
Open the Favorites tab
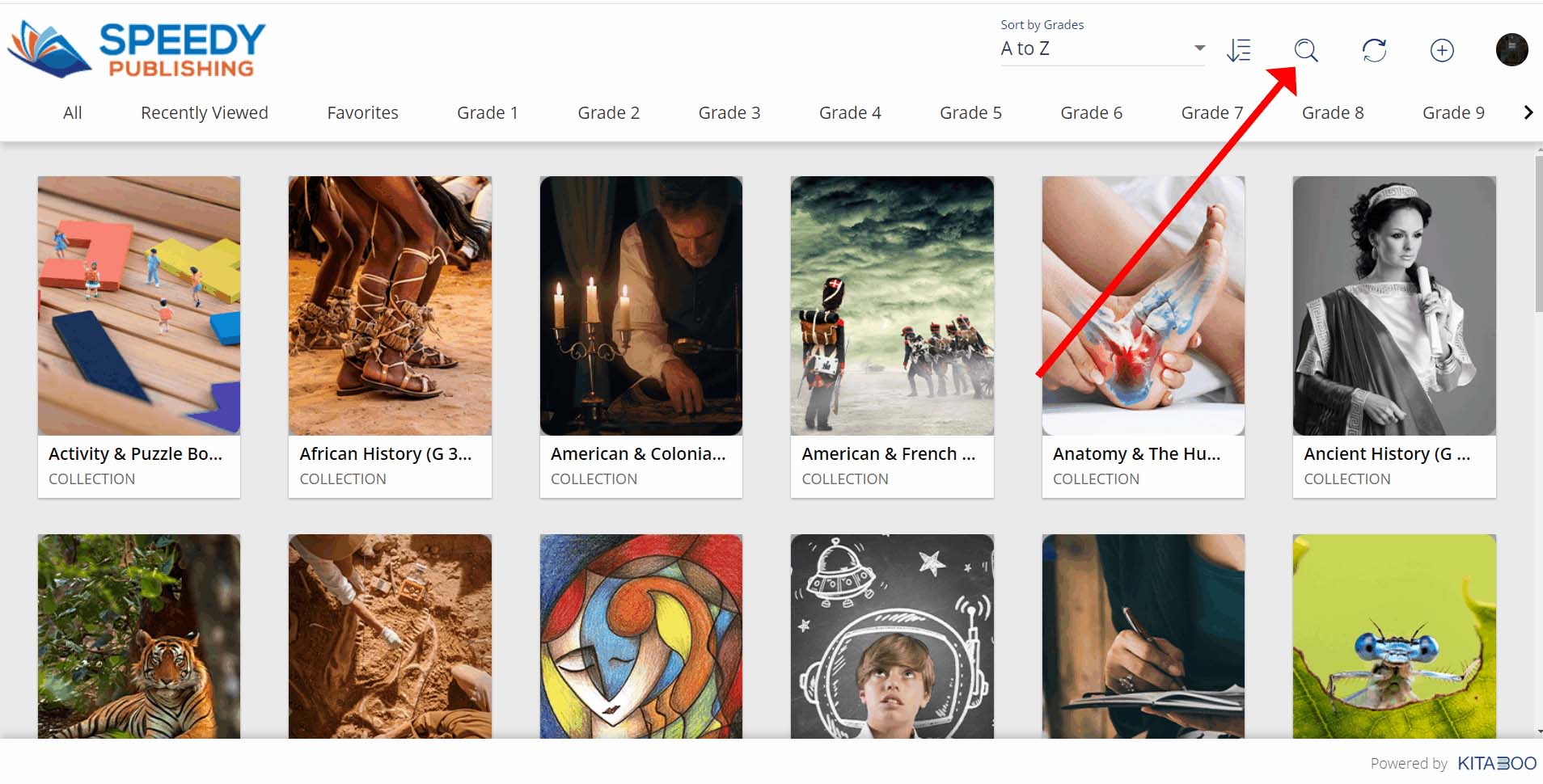click(x=362, y=112)
